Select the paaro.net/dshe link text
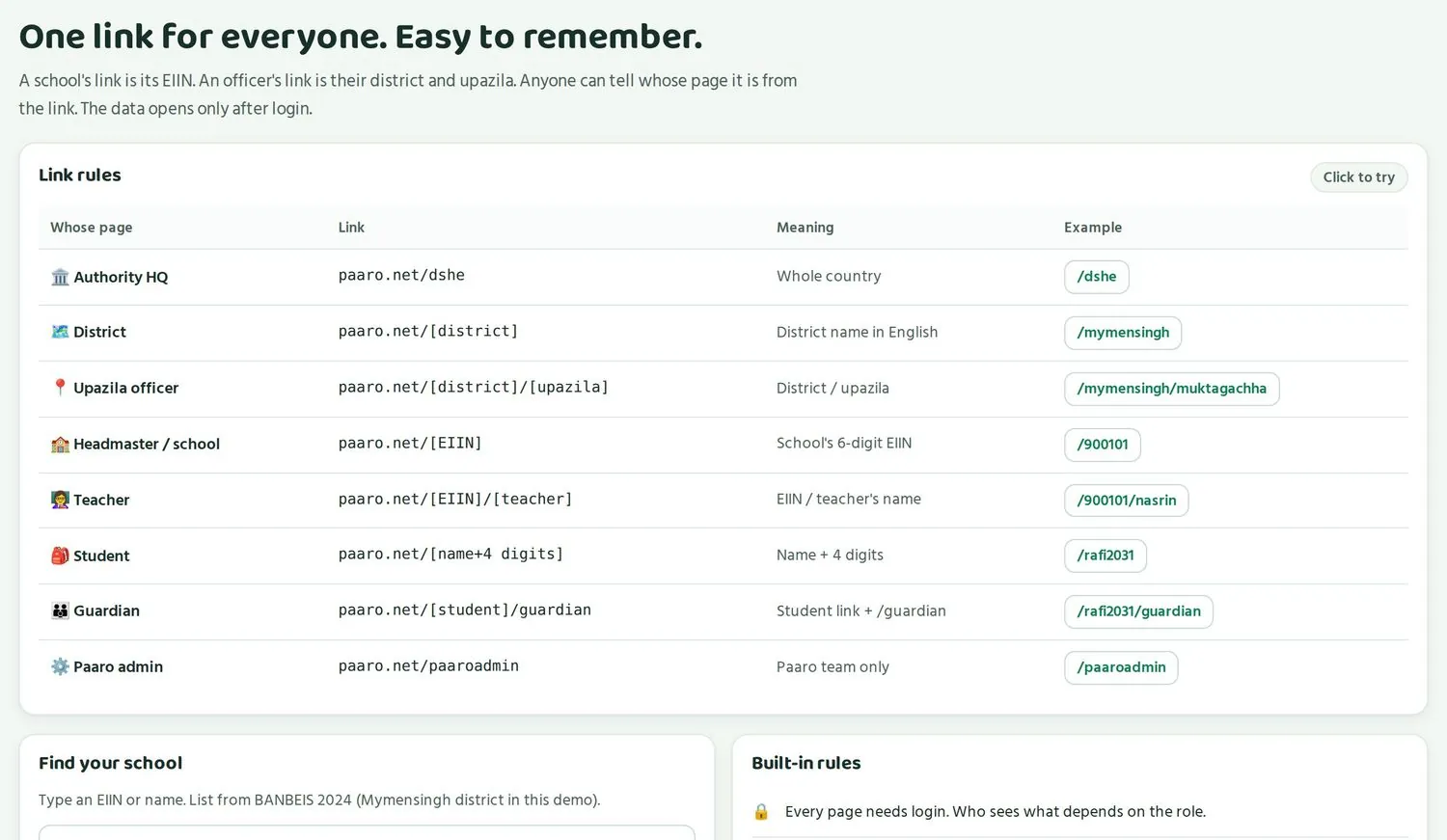Screen dimensions: 1447x840 click(x=401, y=276)
